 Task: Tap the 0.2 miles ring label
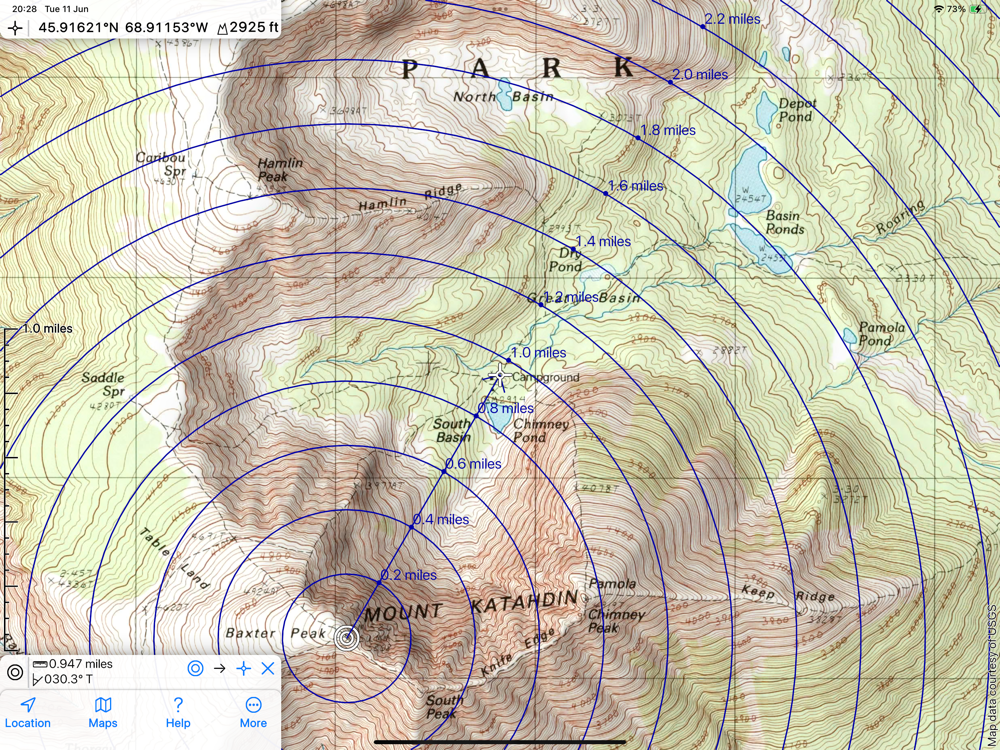409,575
